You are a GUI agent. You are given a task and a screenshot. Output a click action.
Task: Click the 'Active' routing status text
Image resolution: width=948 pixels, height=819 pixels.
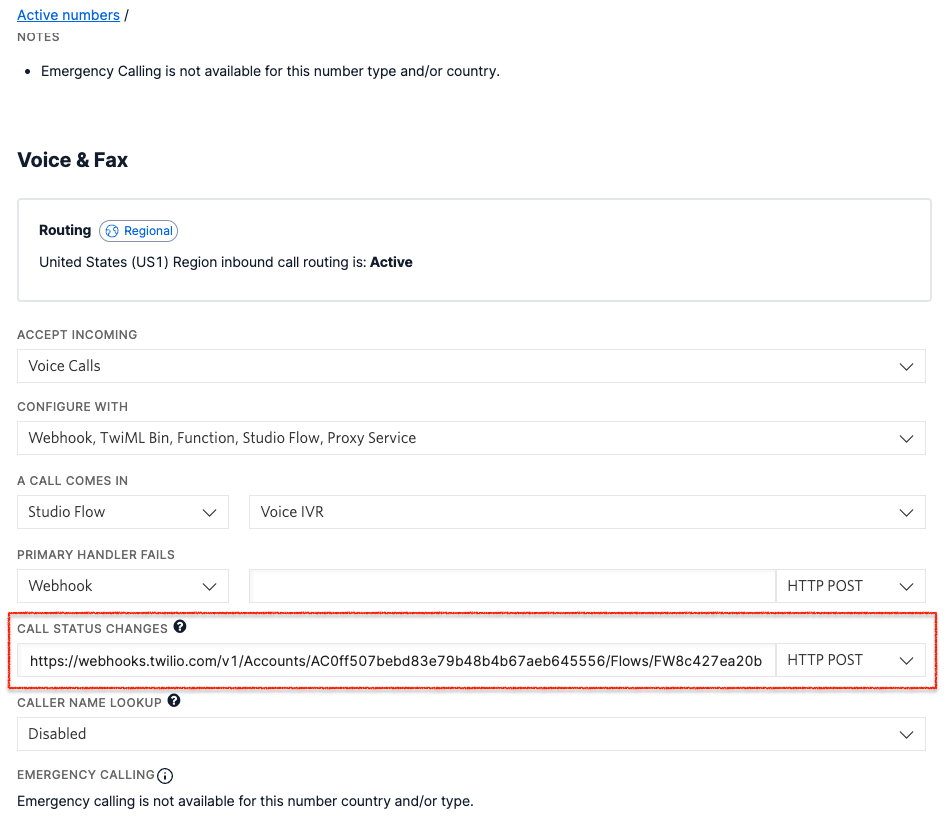(x=391, y=262)
